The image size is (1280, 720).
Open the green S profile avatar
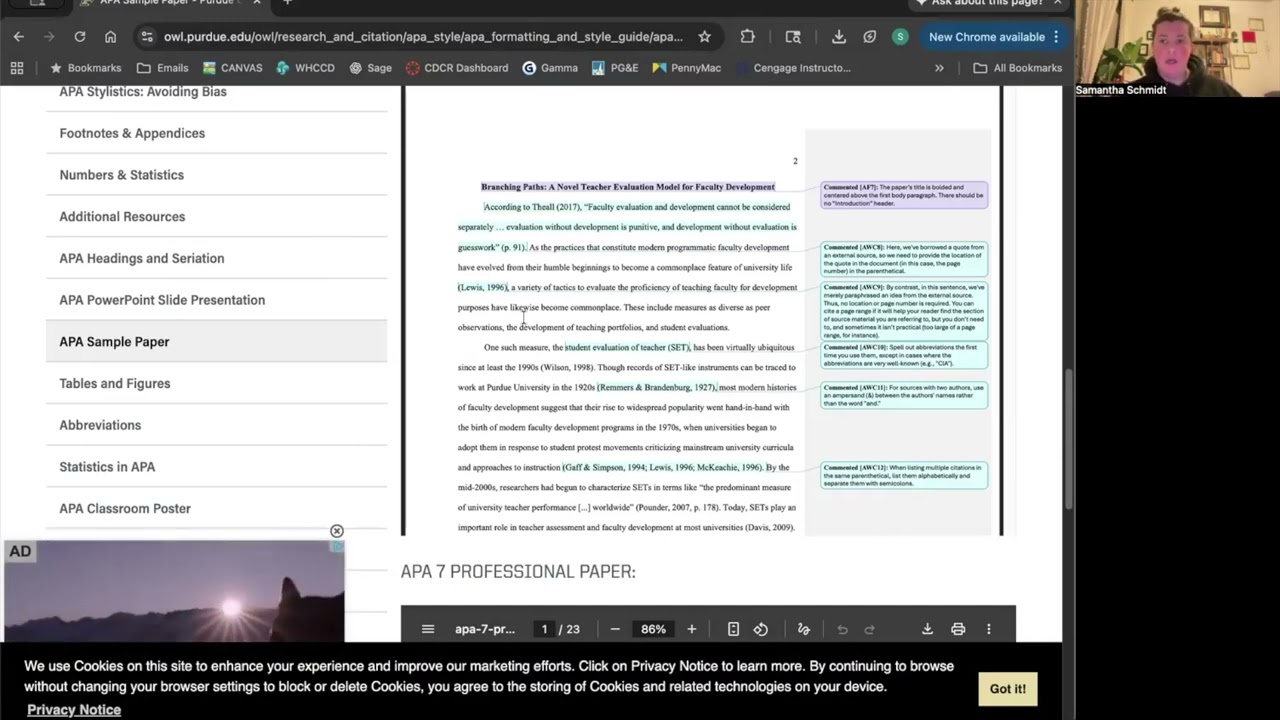900,37
